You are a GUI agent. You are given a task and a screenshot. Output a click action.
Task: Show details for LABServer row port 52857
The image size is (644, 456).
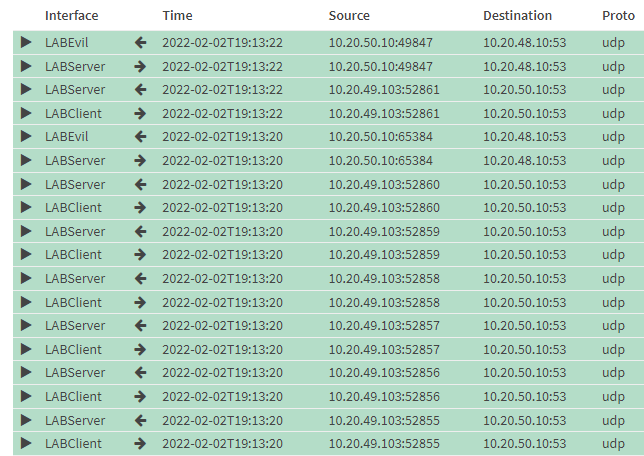(x=26, y=325)
